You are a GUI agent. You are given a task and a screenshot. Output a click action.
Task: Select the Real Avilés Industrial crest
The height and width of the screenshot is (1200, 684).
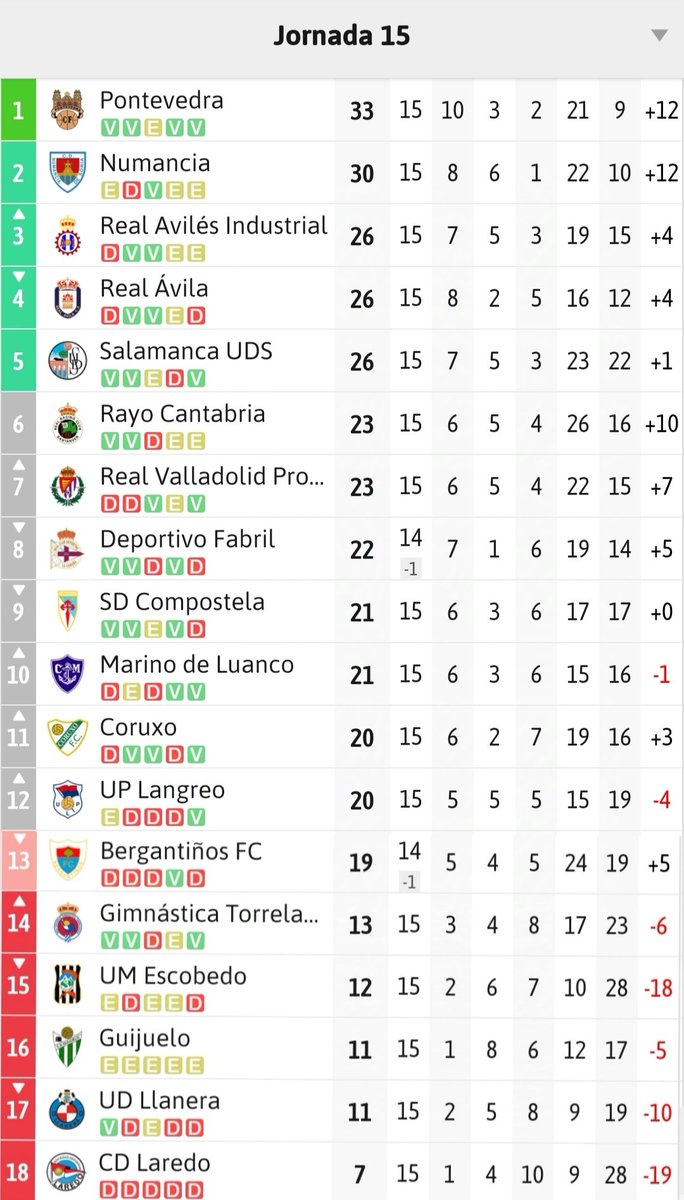click(68, 235)
